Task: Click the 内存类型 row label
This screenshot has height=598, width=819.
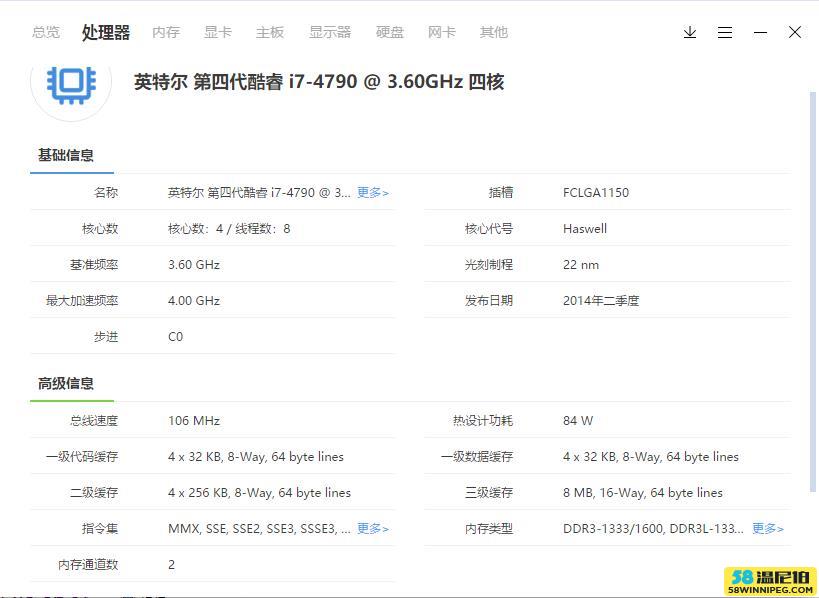Action: pos(489,529)
